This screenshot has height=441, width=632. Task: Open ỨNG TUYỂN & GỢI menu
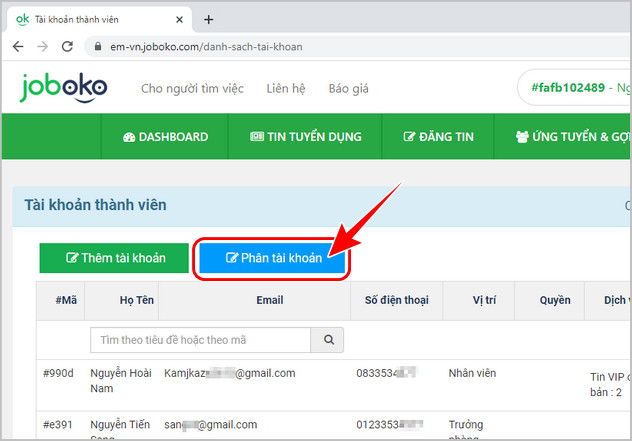coord(572,137)
